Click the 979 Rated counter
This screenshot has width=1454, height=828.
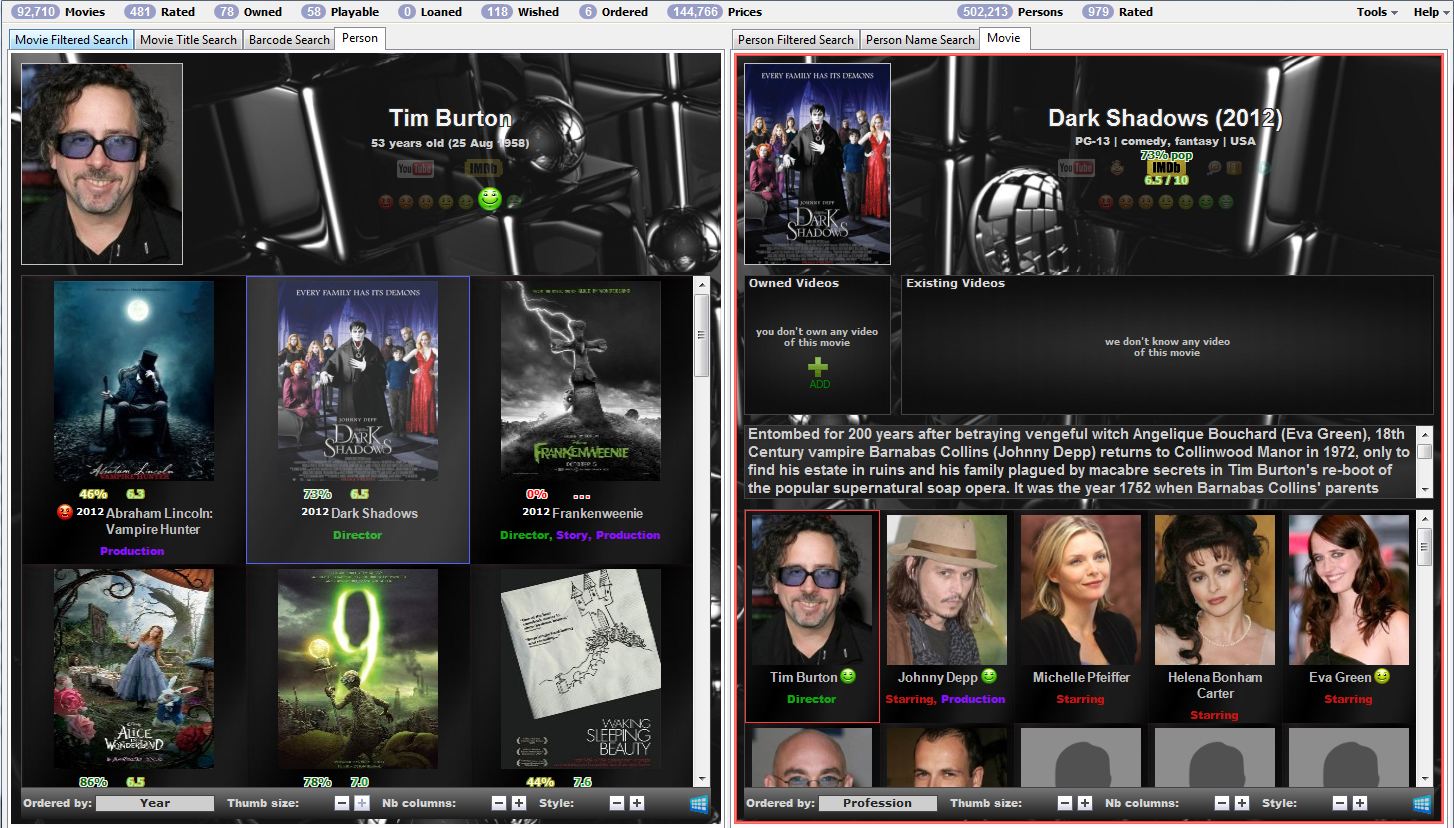coord(1118,12)
